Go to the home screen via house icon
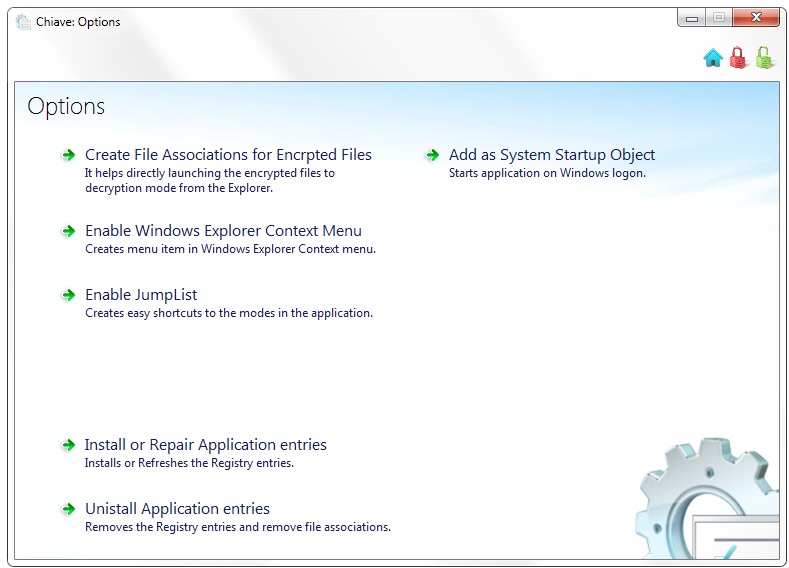The height and width of the screenshot is (568, 789). coord(713,58)
